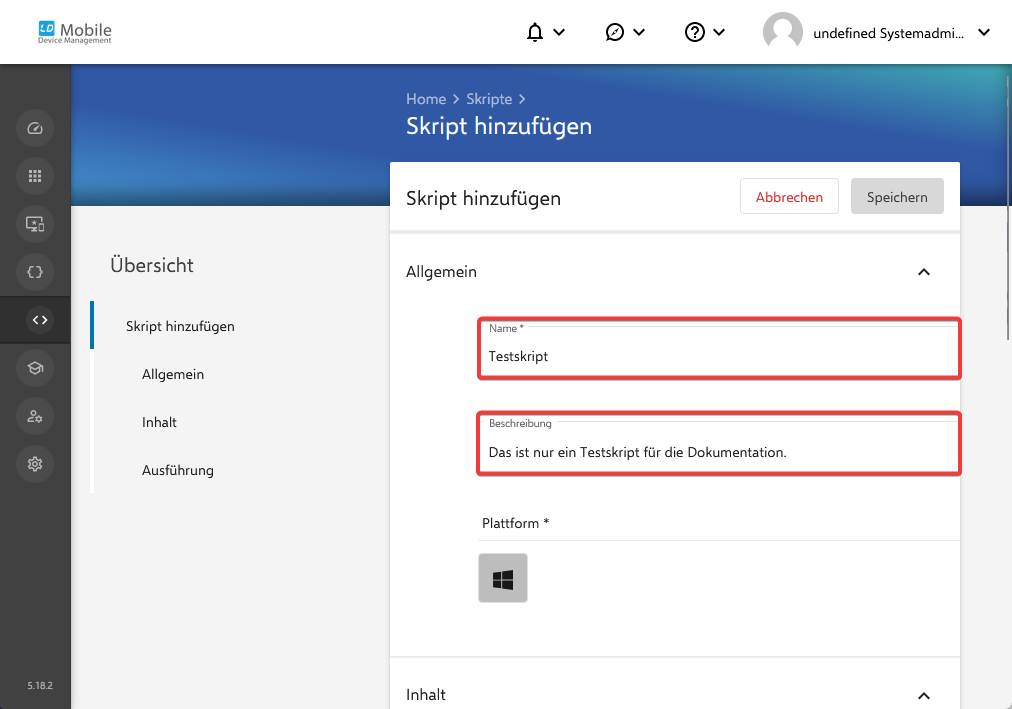Jump to Ausführung in the Übersicht list

tap(178, 470)
